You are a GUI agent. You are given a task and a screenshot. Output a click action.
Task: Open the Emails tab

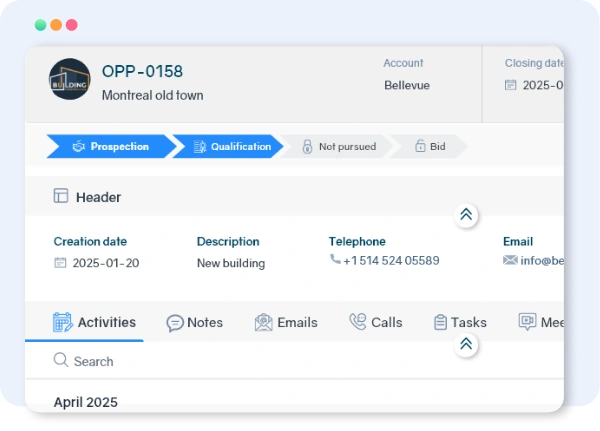(286, 322)
